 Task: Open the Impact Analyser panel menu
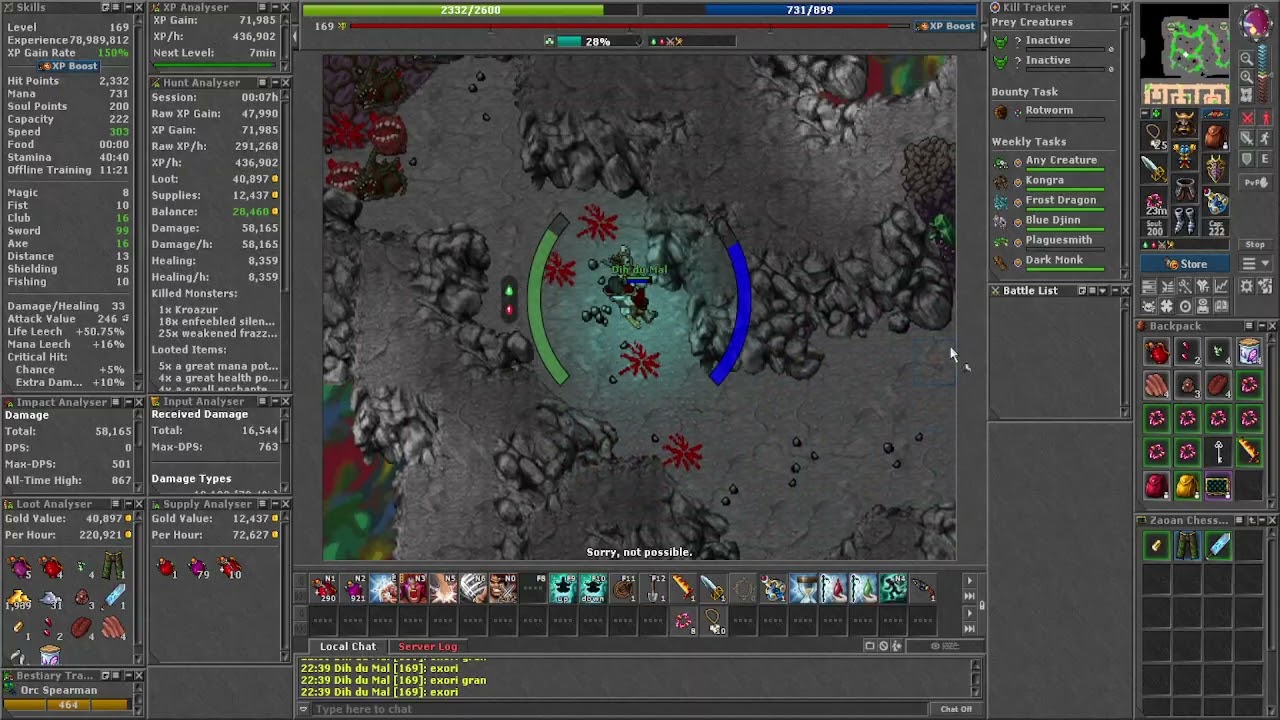(x=117, y=402)
